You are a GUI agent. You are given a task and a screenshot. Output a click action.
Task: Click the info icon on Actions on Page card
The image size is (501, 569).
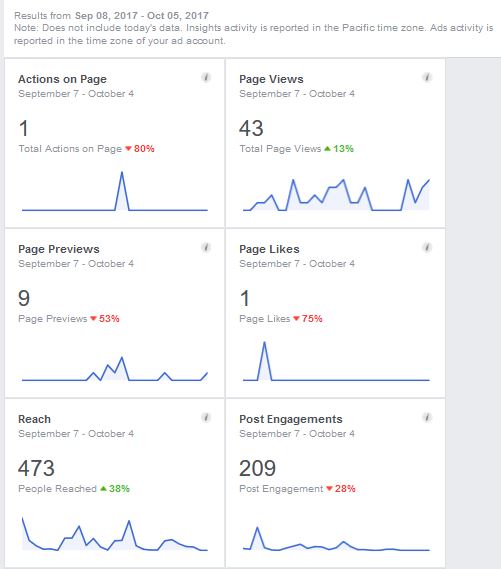click(x=206, y=77)
